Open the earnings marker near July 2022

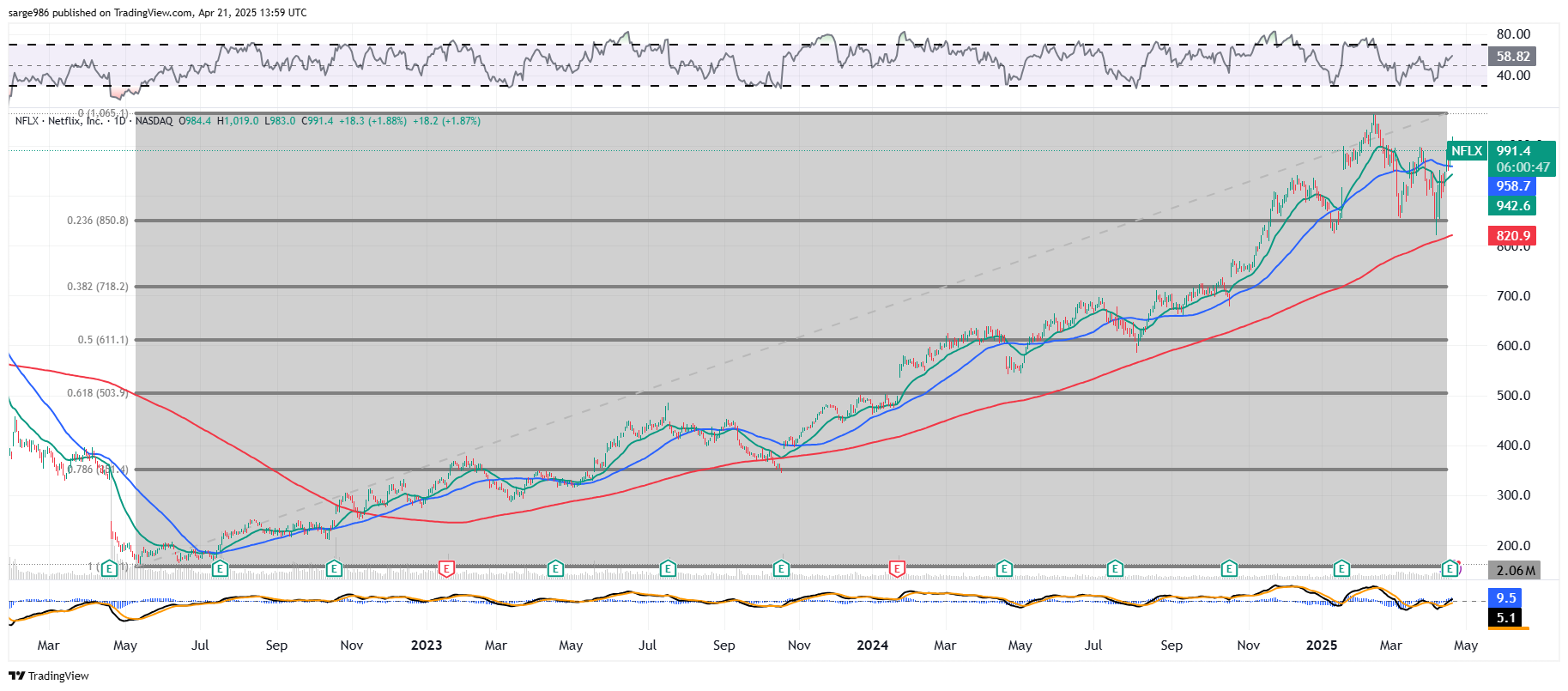point(220,568)
